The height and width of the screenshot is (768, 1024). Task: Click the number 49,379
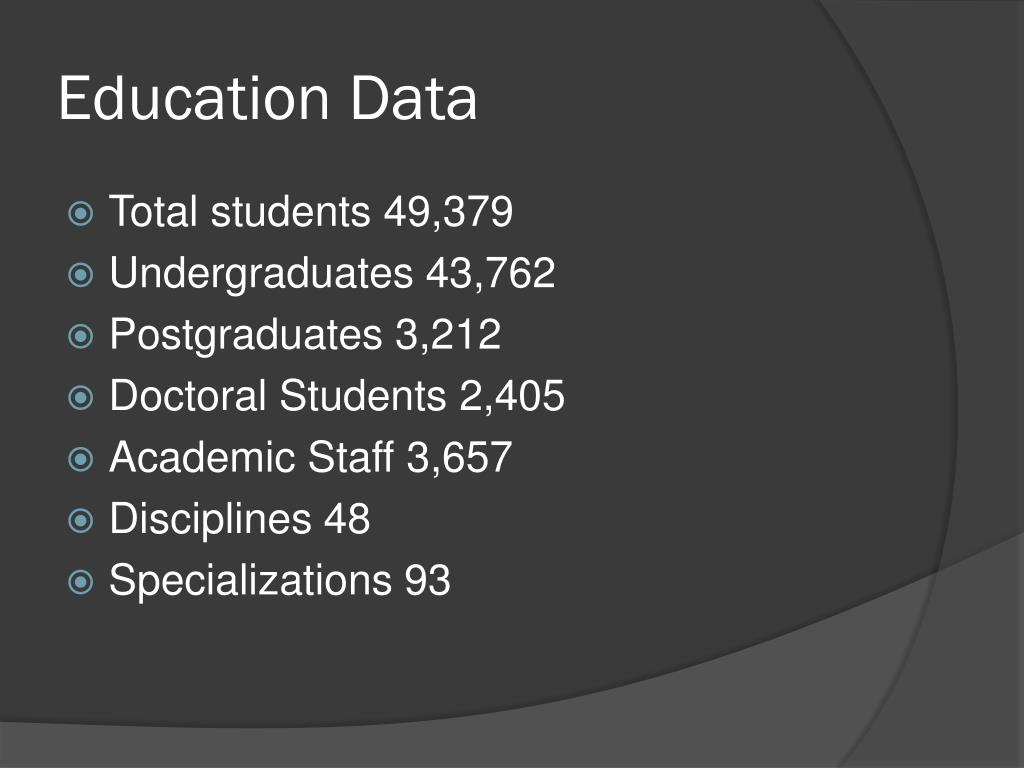pyautogui.click(x=448, y=212)
